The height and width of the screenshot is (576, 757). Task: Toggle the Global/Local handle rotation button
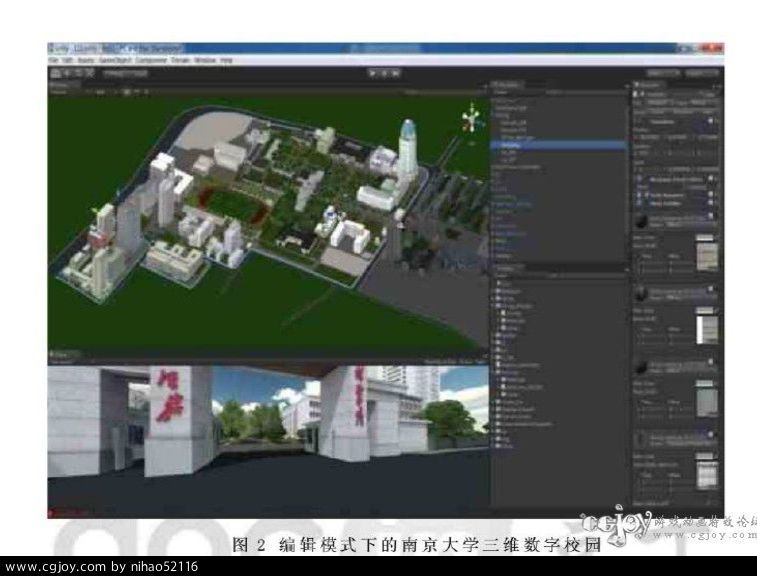click(x=137, y=73)
